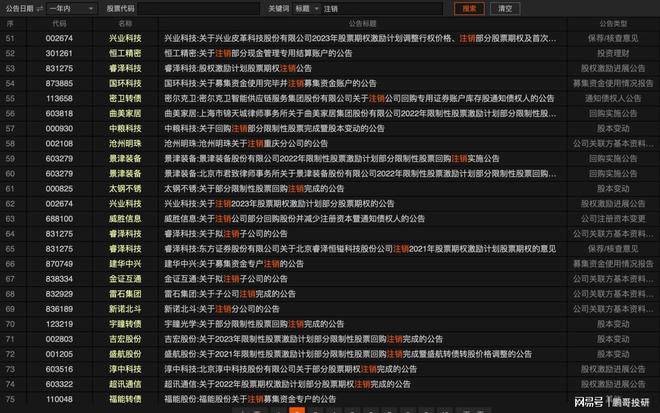Click the 清空 clear button
The image size is (660, 413).
click(505, 8)
